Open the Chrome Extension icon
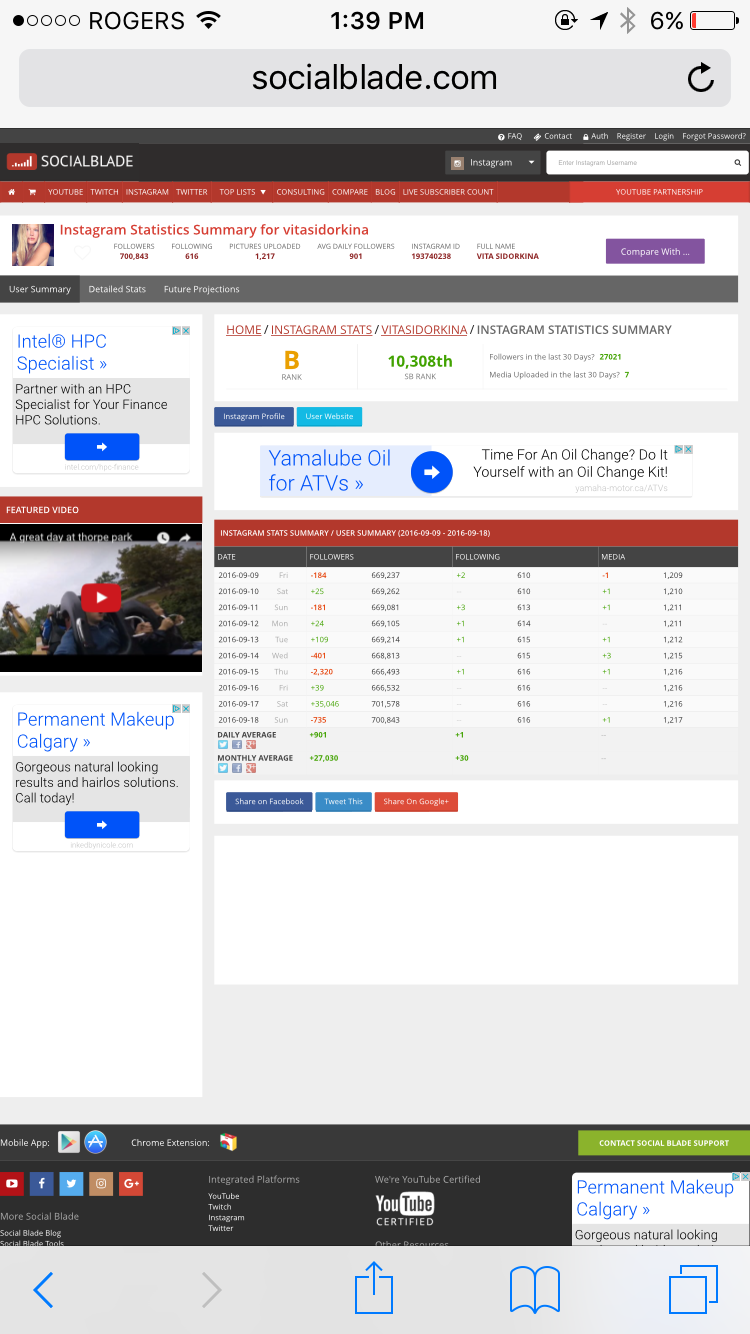Viewport: 750px width, 1334px height. (x=228, y=1142)
